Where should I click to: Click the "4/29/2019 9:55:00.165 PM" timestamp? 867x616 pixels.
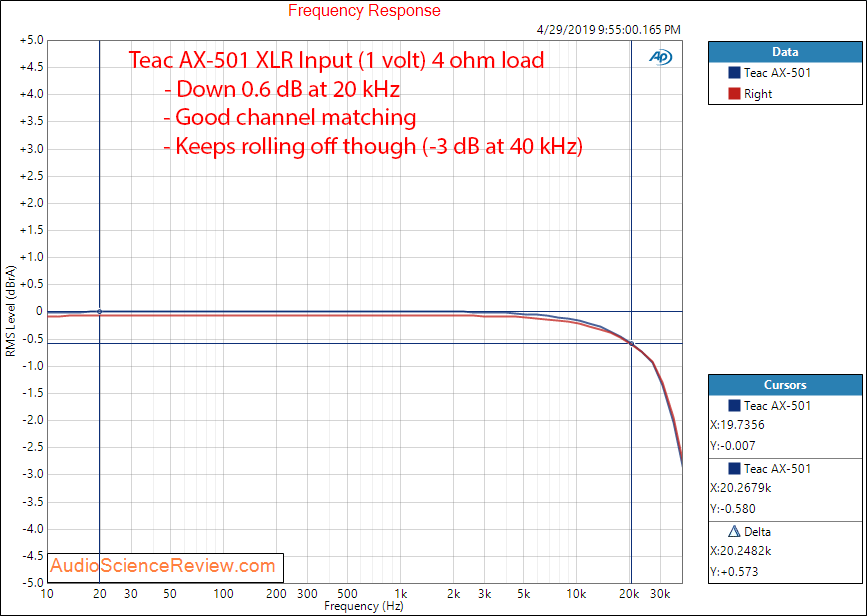pos(609,30)
